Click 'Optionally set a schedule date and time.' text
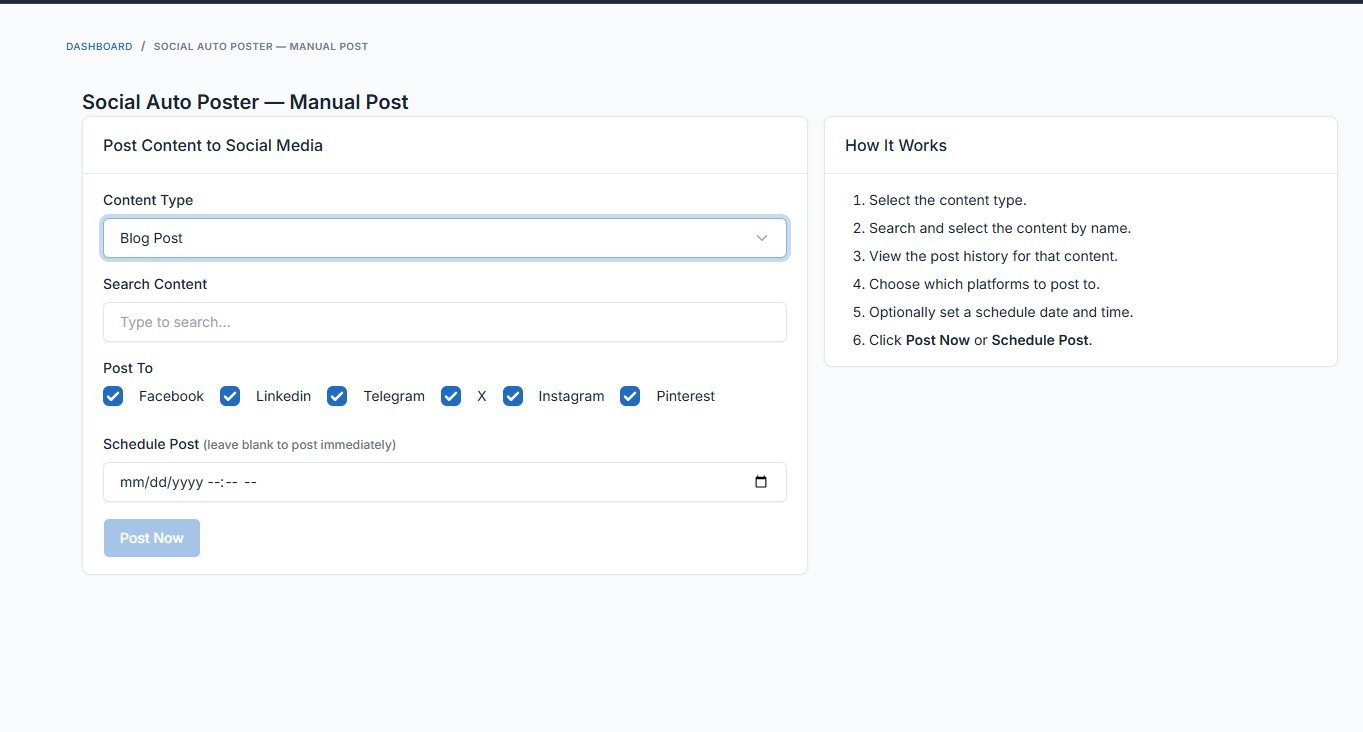Screen dimensions: 1363x732 (1001, 312)
